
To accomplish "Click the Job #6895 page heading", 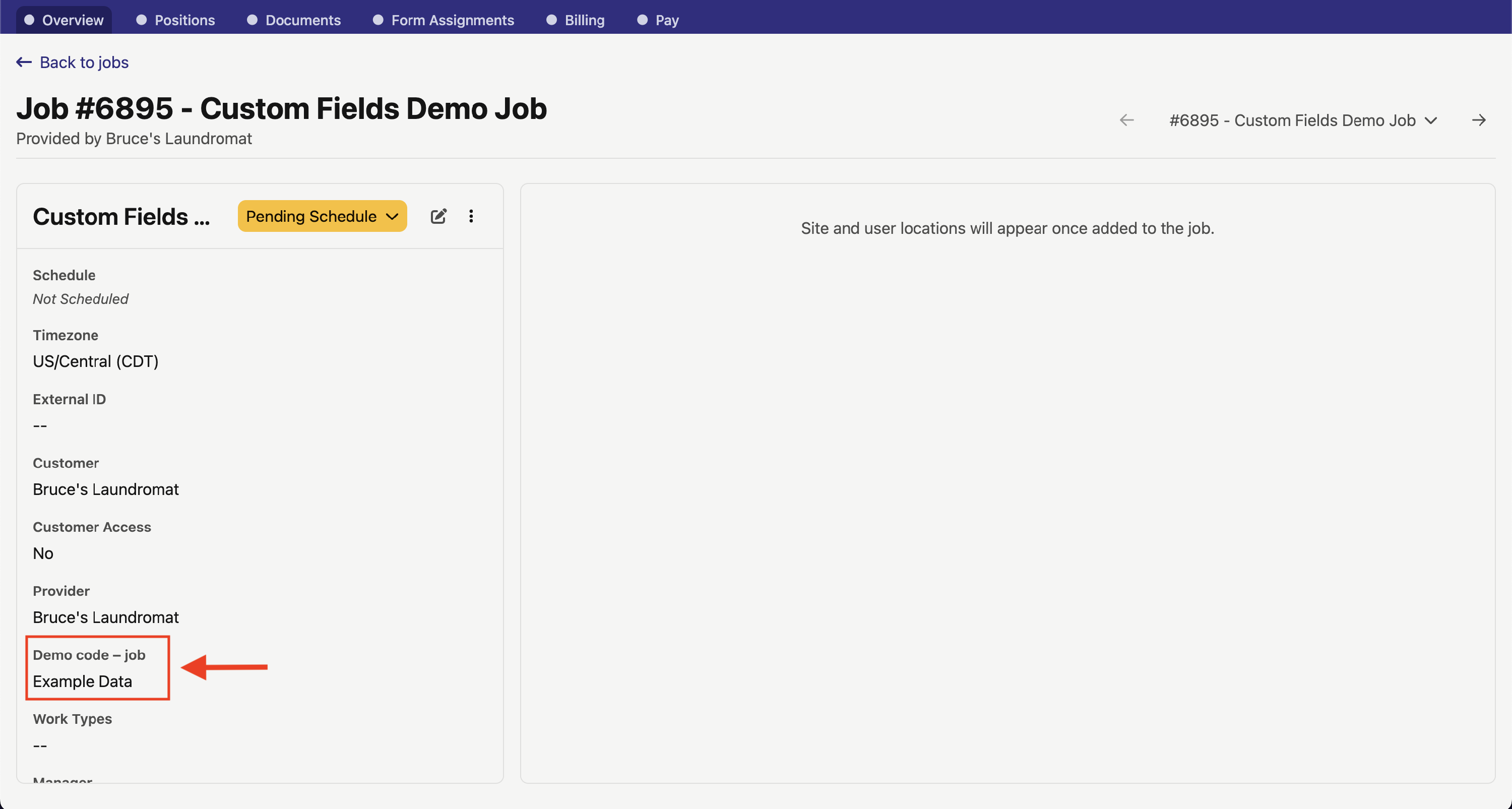I will click(281, 108).
